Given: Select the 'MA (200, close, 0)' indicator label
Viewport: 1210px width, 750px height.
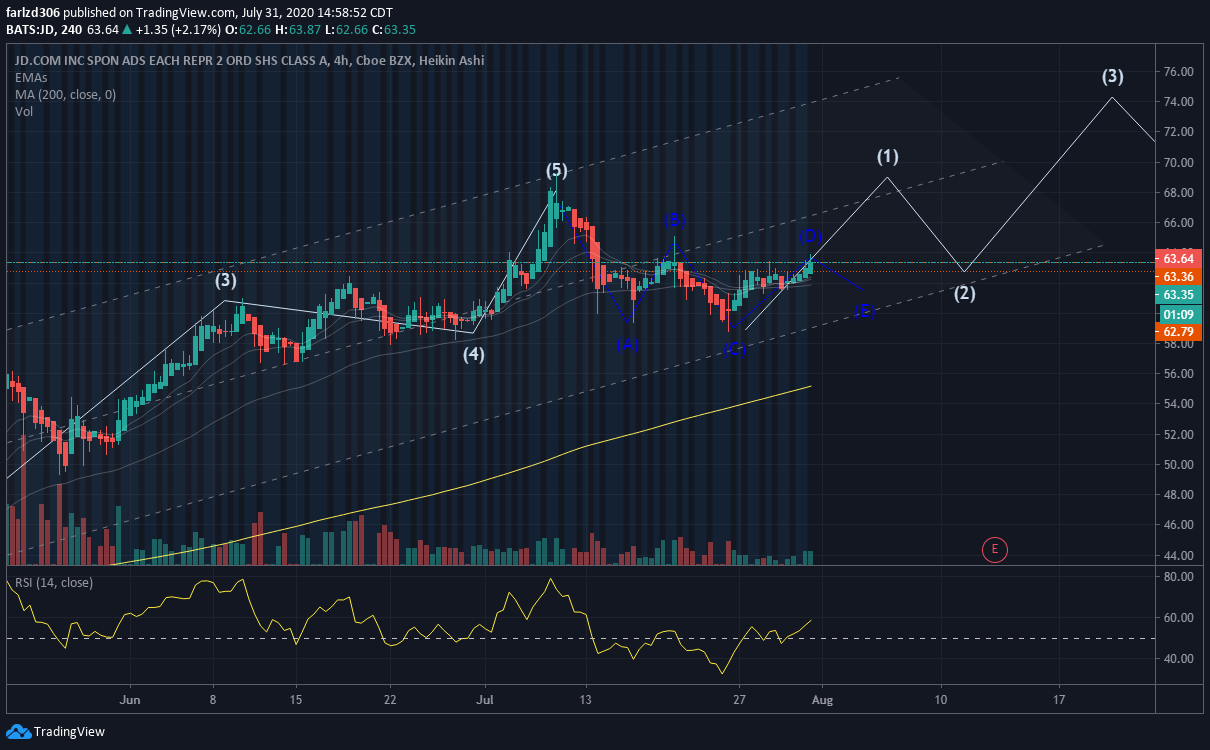Looking at the screenshot, I should 65,94.
